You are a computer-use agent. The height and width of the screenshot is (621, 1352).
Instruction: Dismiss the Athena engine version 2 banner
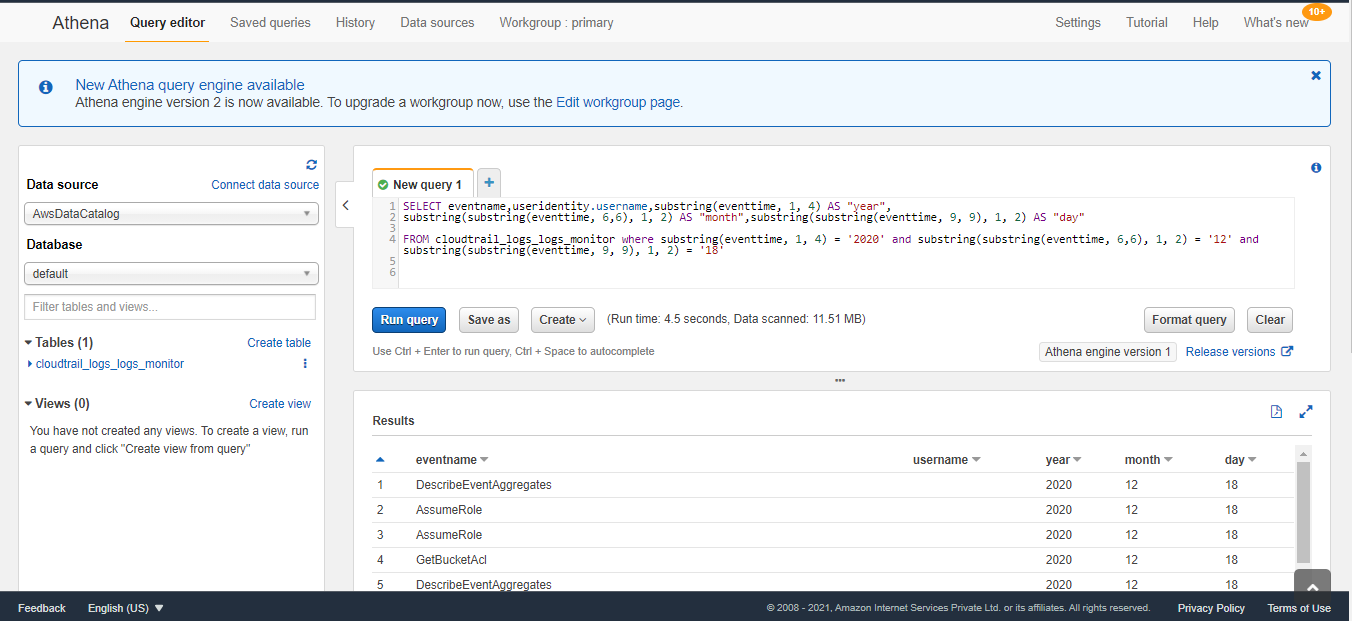pyautogui.click(x=1316, y=74)
